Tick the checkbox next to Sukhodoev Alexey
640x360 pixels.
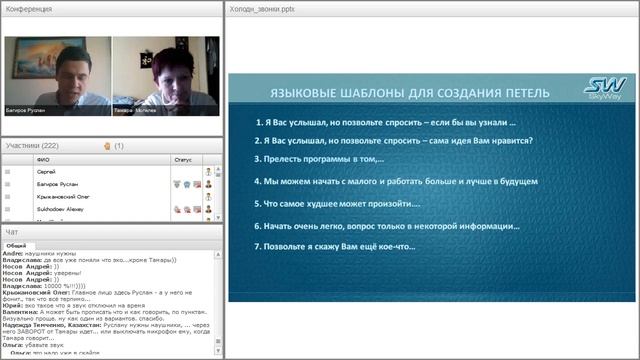(7, 209)
